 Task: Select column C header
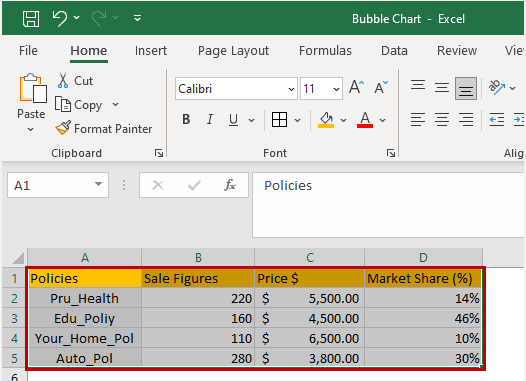(310, 258)
